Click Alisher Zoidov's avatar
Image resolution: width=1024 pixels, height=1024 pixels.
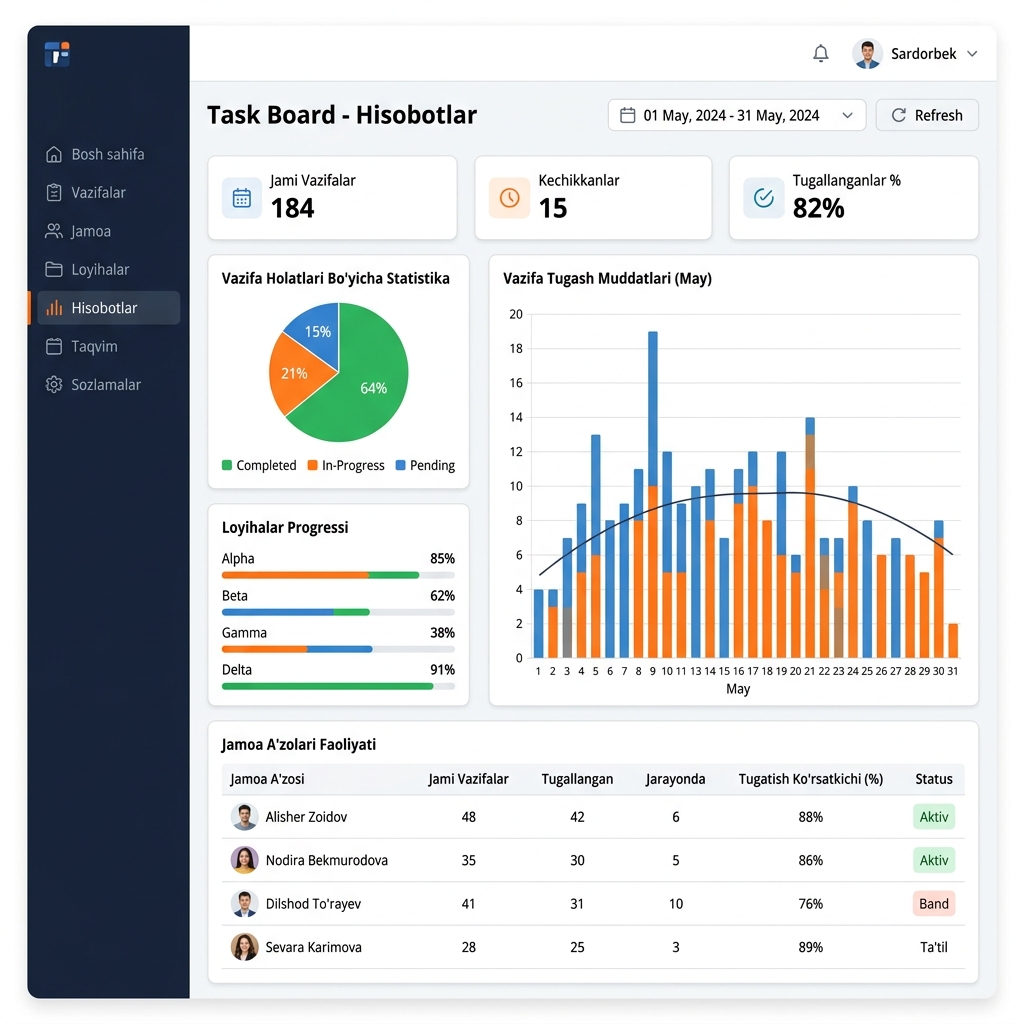(x=244, y=817)
